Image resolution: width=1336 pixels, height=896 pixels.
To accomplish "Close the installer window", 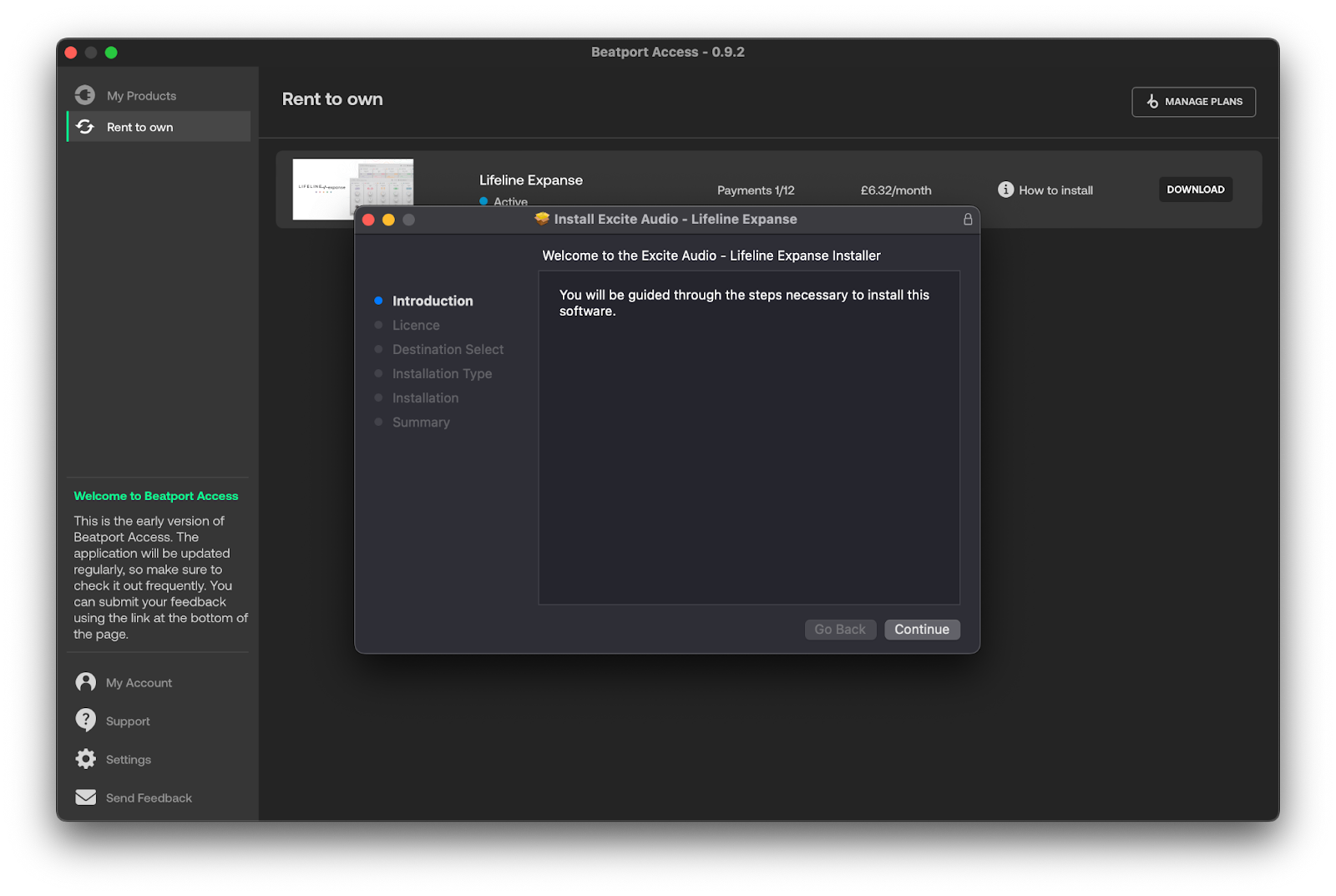I will click(368, 220).
